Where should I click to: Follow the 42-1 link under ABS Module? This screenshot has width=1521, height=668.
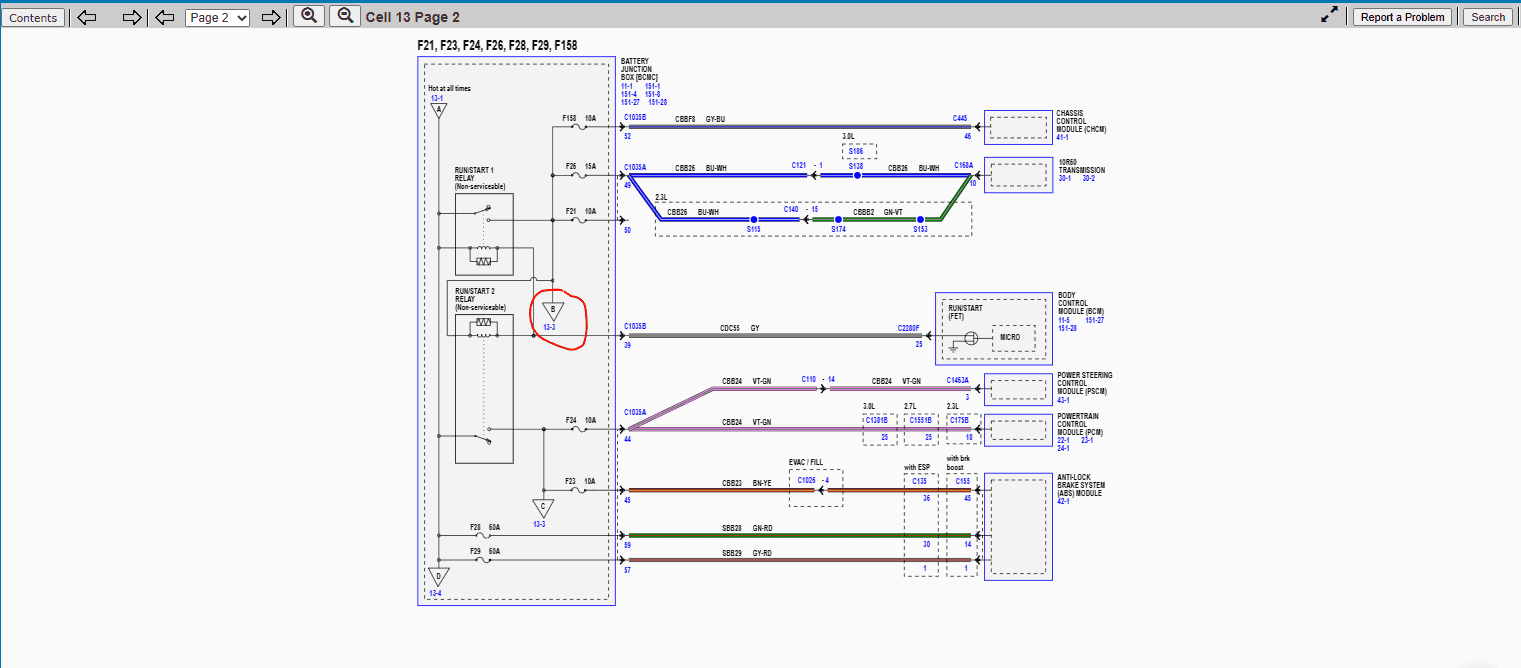(1065, 502)
